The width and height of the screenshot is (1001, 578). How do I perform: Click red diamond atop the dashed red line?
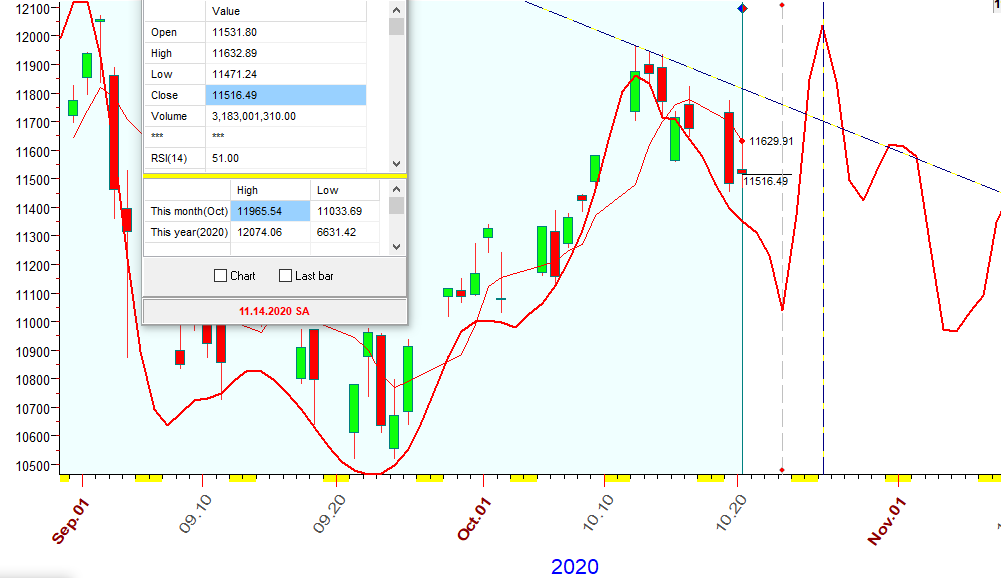coord(782,5)
